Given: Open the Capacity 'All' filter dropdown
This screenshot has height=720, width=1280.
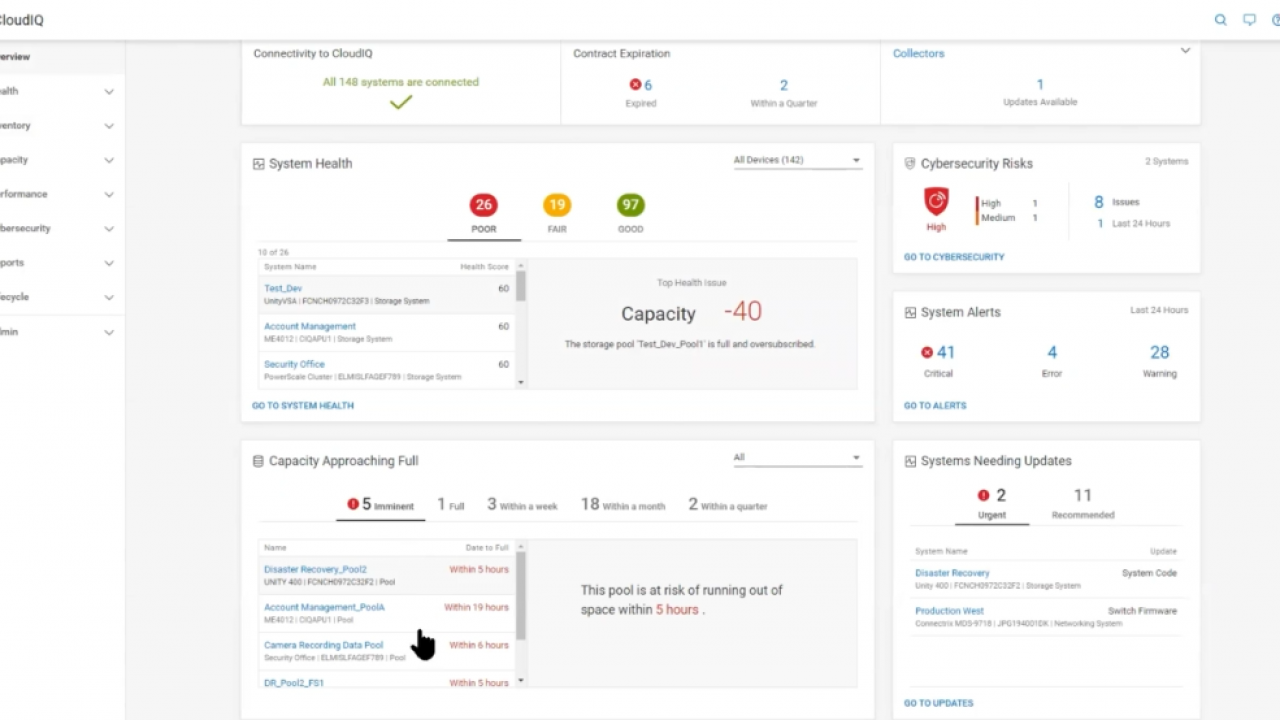Looking at the screenshot, I should [x=797, y=458].
